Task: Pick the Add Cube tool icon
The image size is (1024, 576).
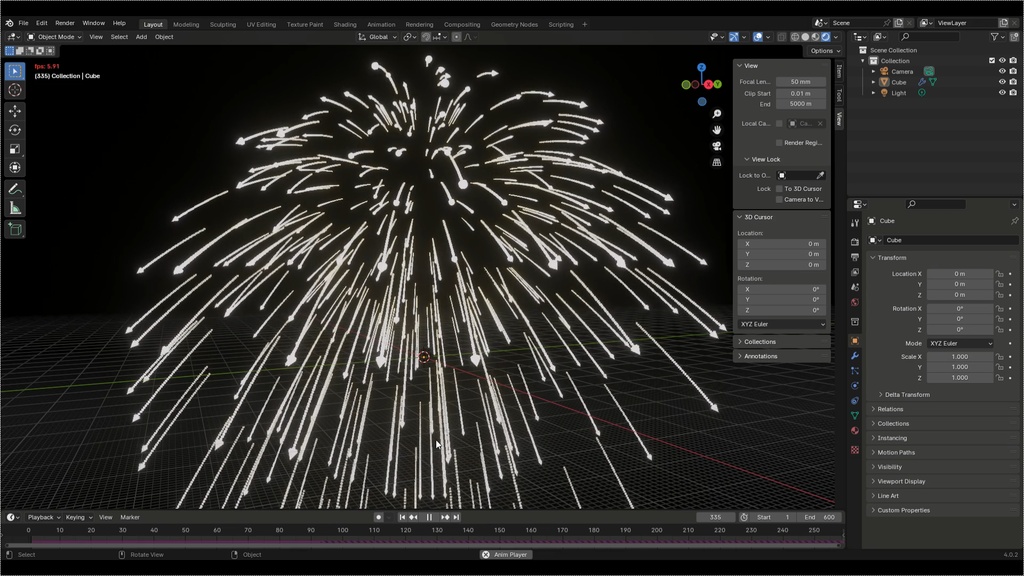Action: [x=15, y=229]
